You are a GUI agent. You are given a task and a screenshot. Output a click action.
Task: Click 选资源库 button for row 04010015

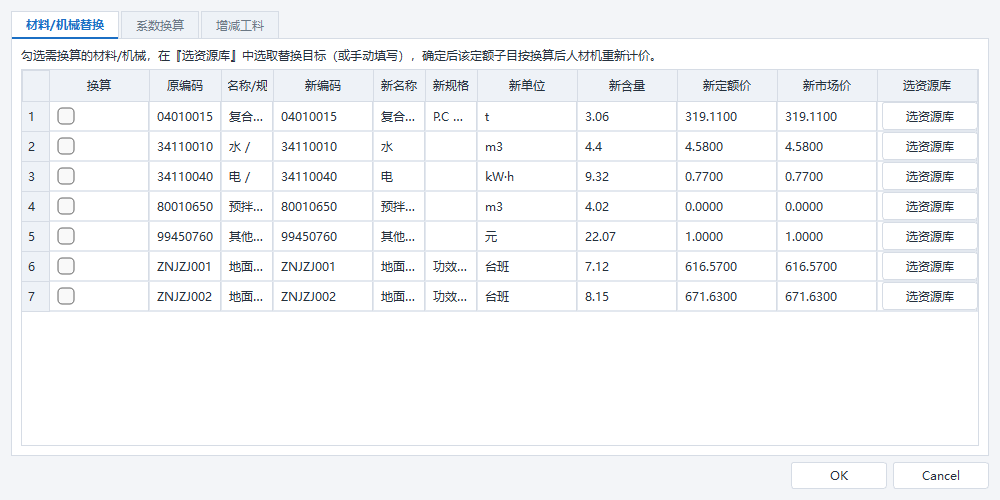click(929, 117)
